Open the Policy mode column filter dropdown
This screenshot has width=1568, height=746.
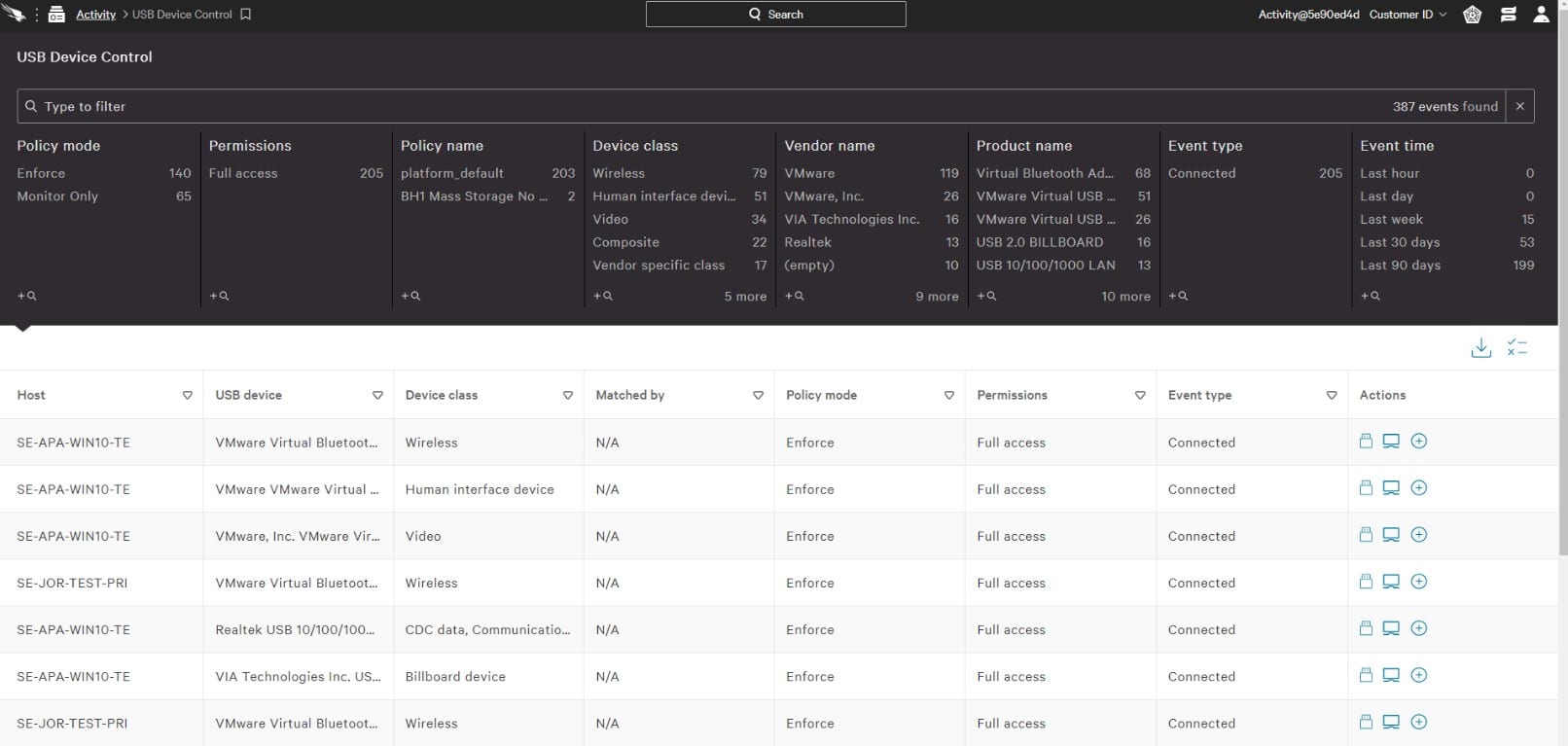tap(949, 395)
